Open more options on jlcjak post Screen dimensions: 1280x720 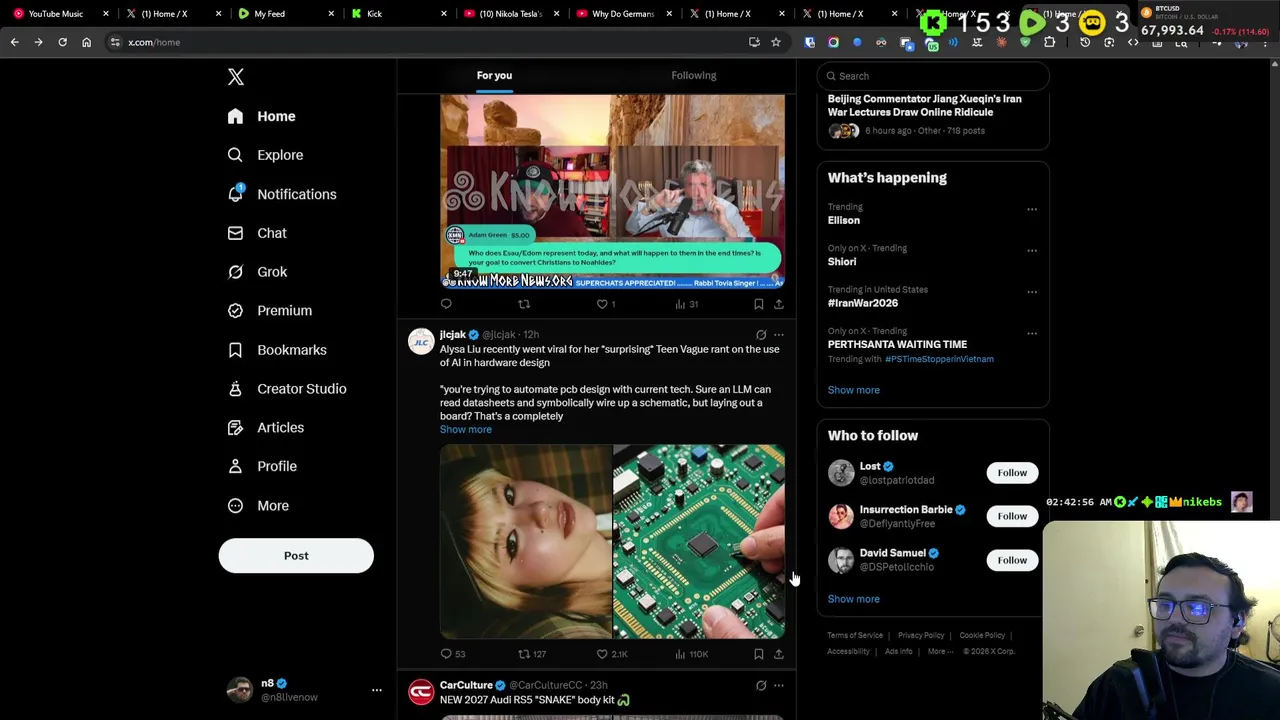[x=779, y=335]
